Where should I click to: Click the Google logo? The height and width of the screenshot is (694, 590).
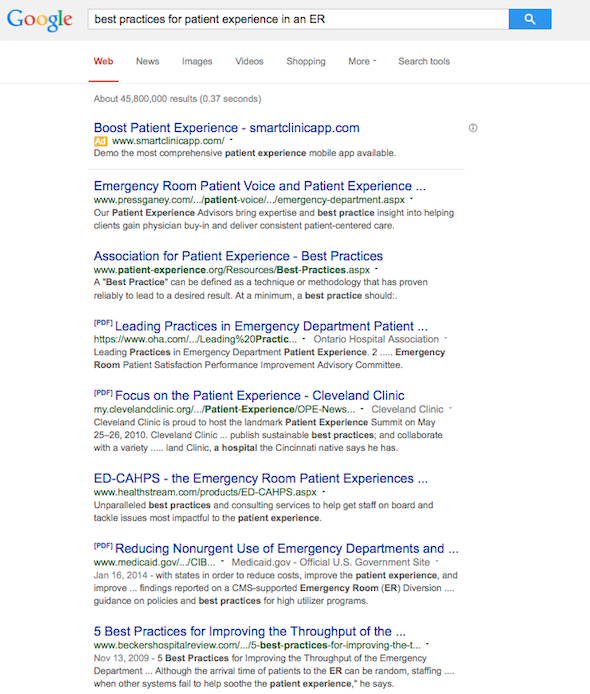[39, 19]
